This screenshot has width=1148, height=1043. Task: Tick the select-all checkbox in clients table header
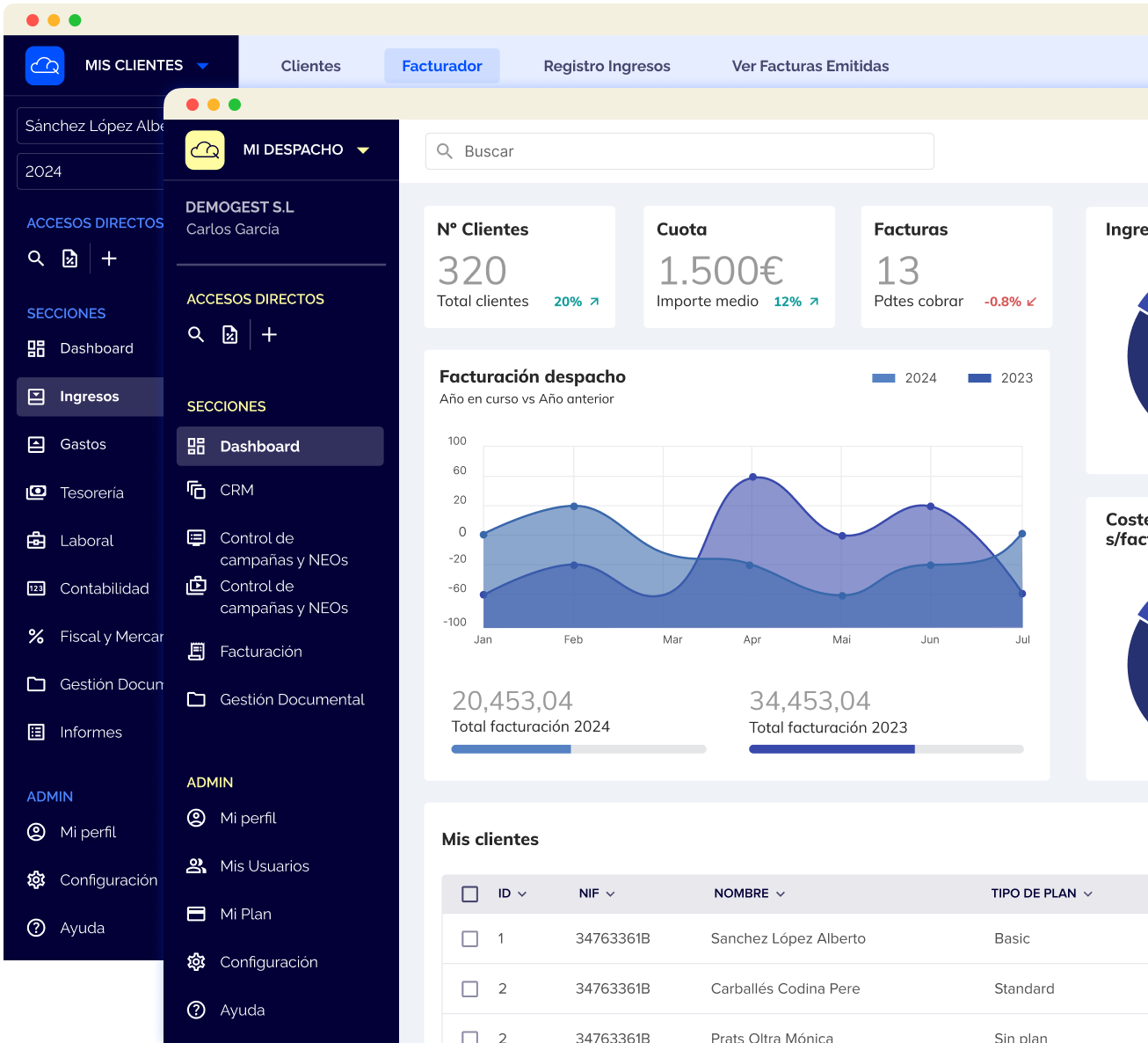(470, 893)
